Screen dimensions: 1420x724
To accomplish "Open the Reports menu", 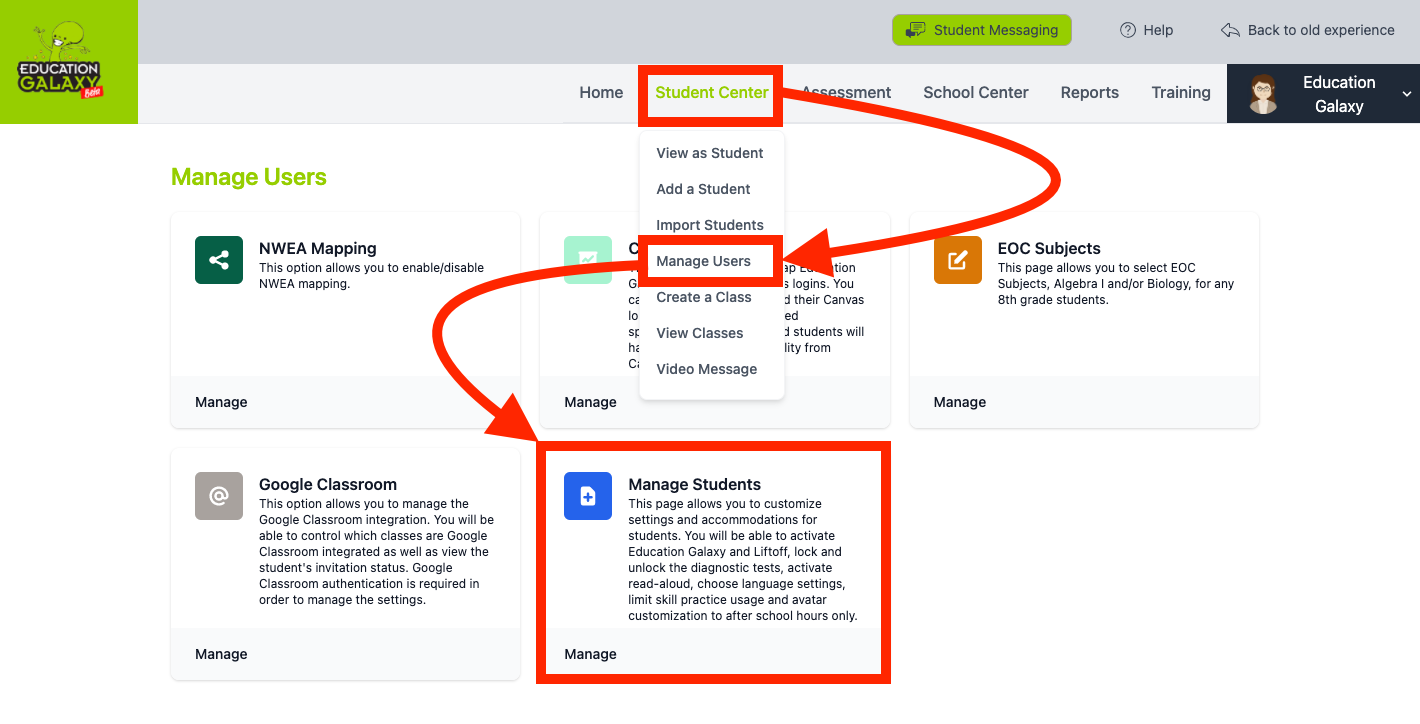I will point(1090,92).
